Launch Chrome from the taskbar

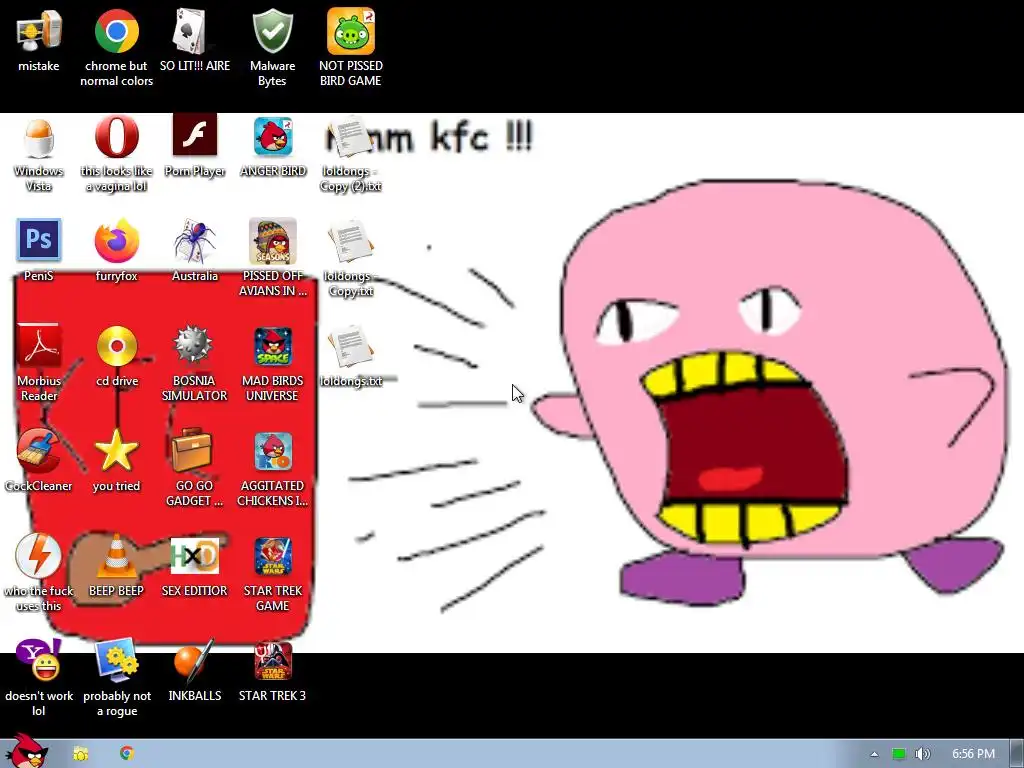[x=127, y=753]
